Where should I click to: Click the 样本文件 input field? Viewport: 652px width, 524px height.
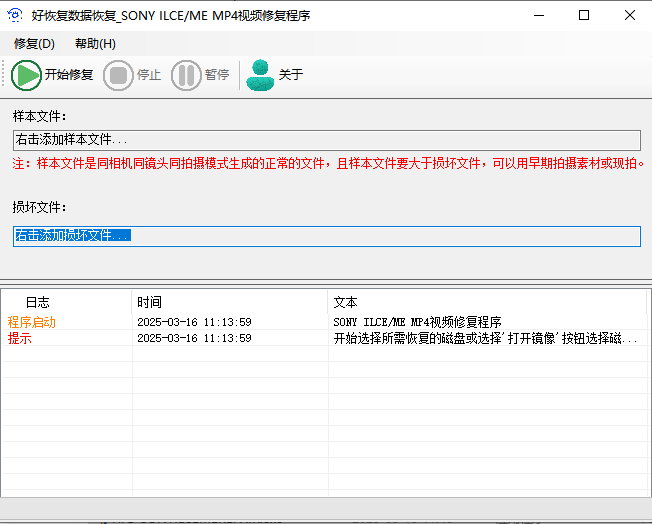(327, 140)
